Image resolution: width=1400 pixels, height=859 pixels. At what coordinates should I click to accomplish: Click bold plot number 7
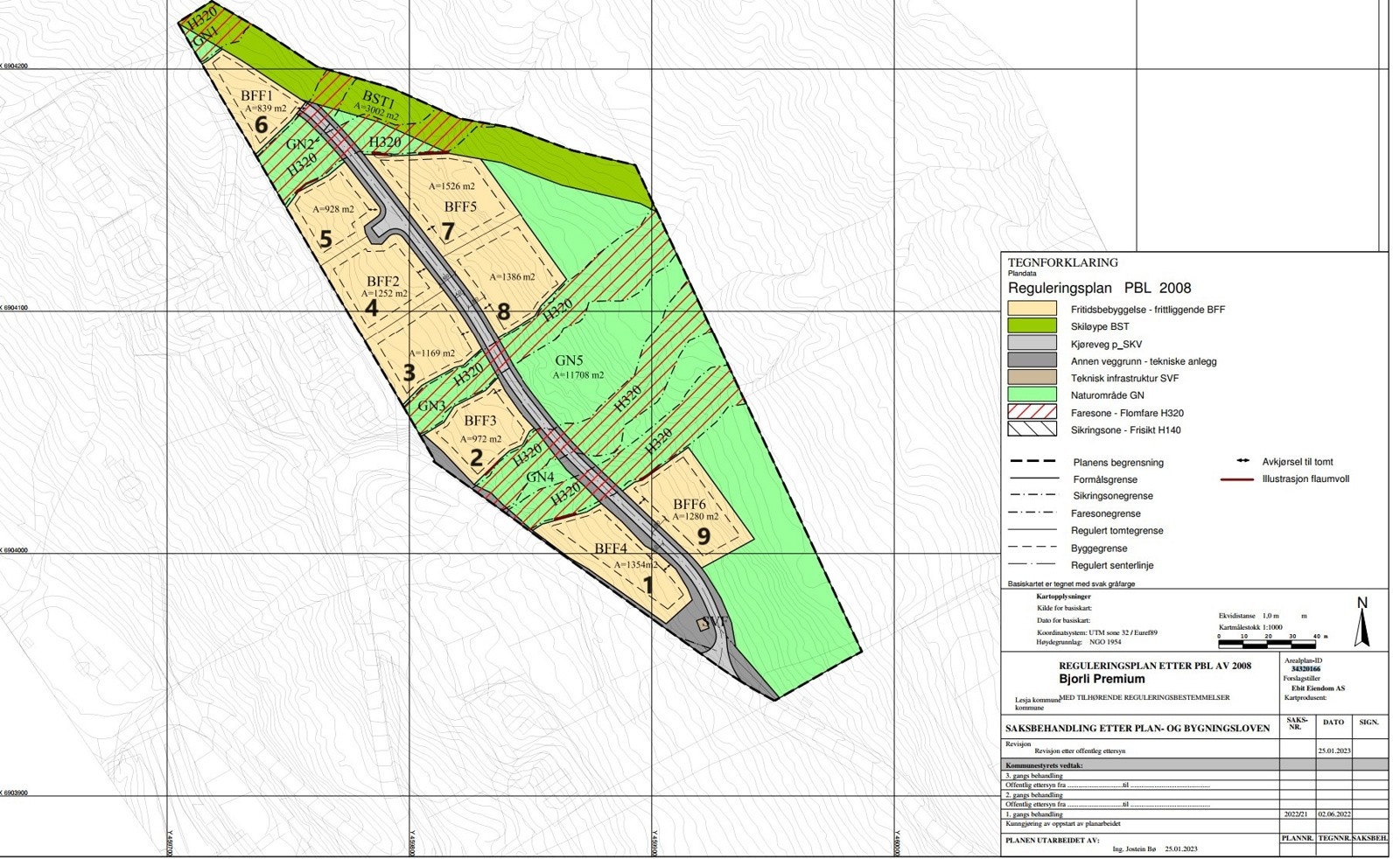pos(448,232)
